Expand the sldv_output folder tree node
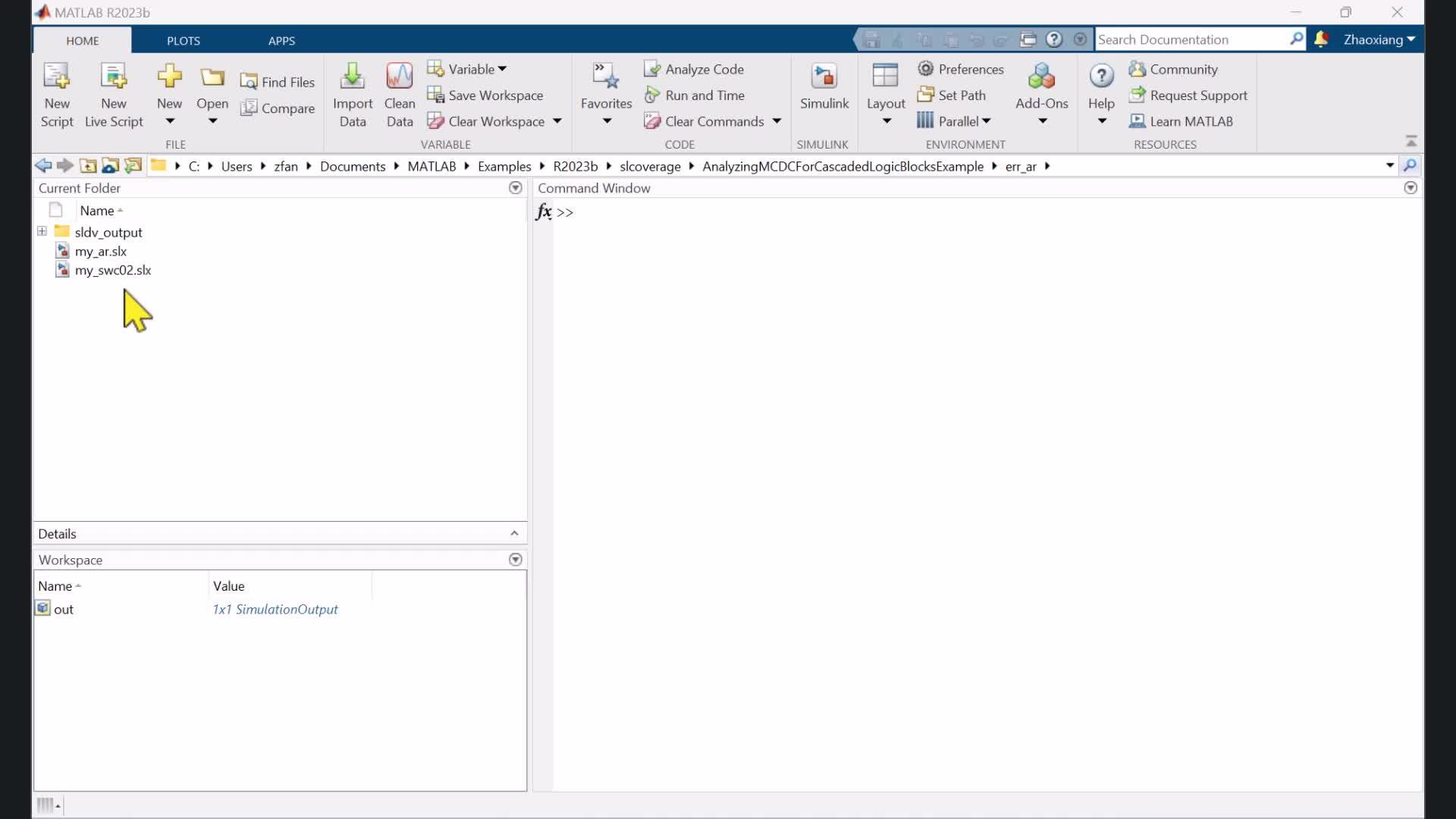 pyautogui.click(x=42, y=231)
